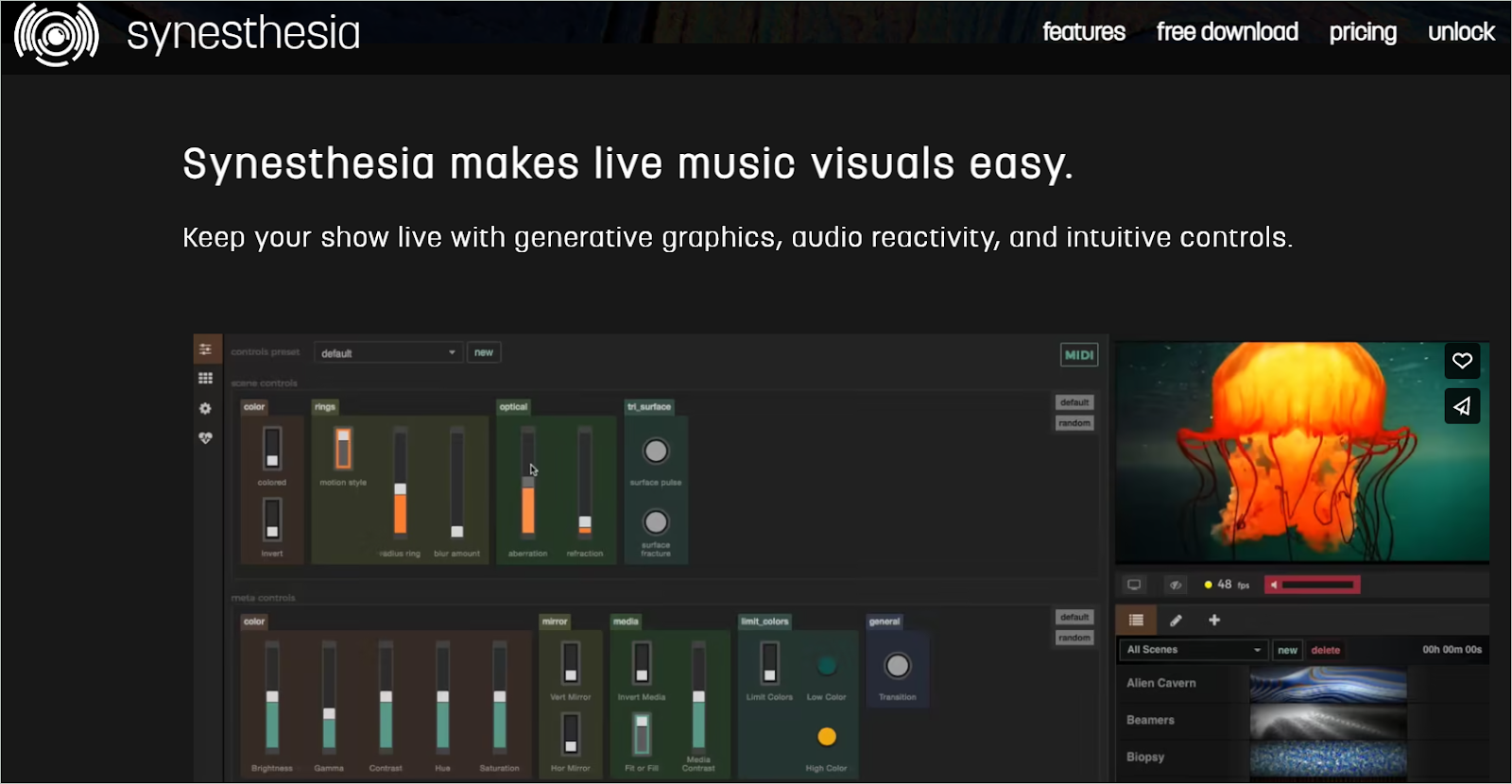Click the 'blur amount' slider
Screen dimensions: 1512x784
click(457, 482)
